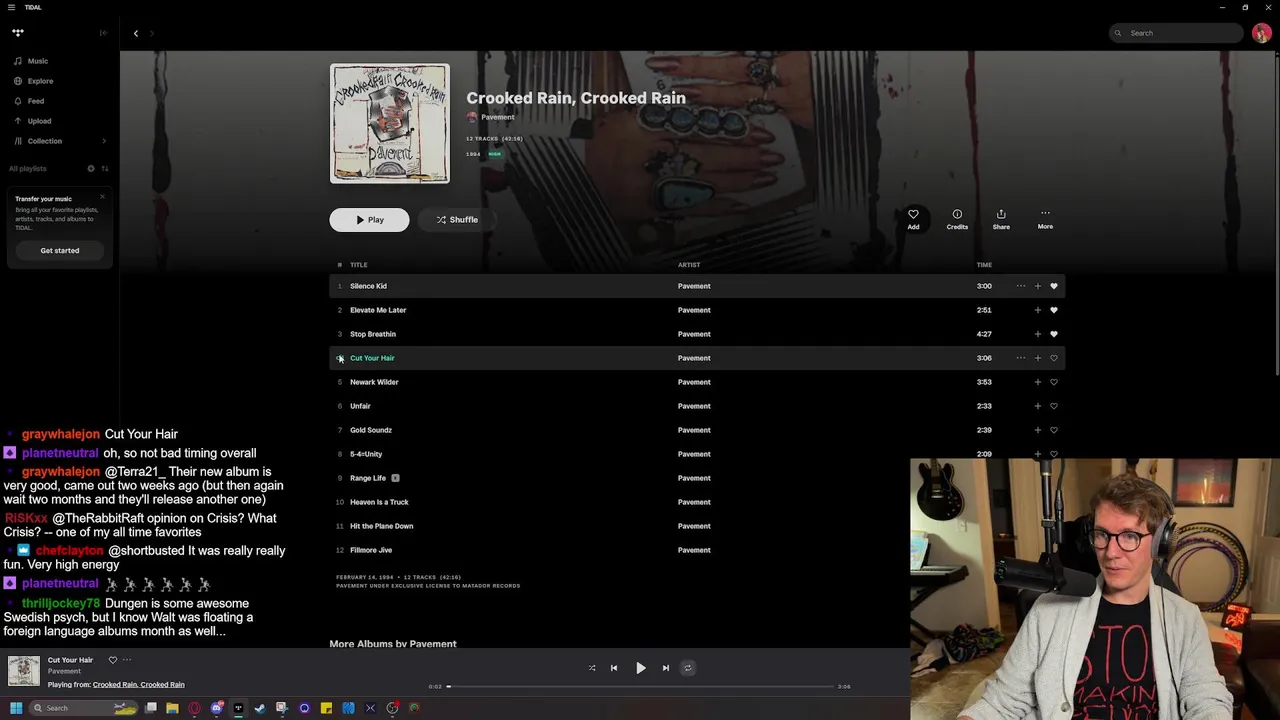Add the album with the heart icon
Image resolution: width=1280 pixels, height=720 pixels.
[913, 219]
